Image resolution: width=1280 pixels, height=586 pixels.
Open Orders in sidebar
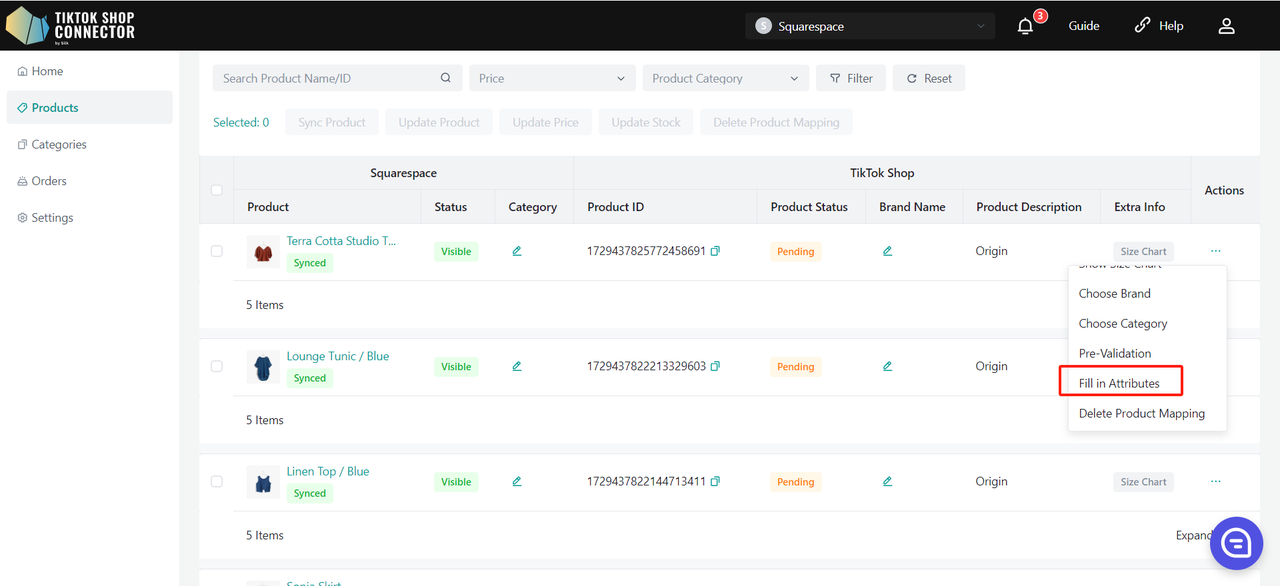(x=89, y=181)
